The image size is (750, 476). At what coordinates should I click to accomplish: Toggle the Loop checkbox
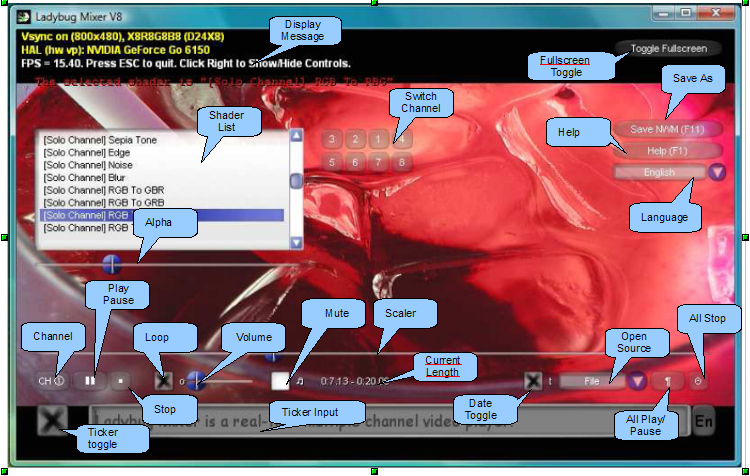[x=164, y=381]
